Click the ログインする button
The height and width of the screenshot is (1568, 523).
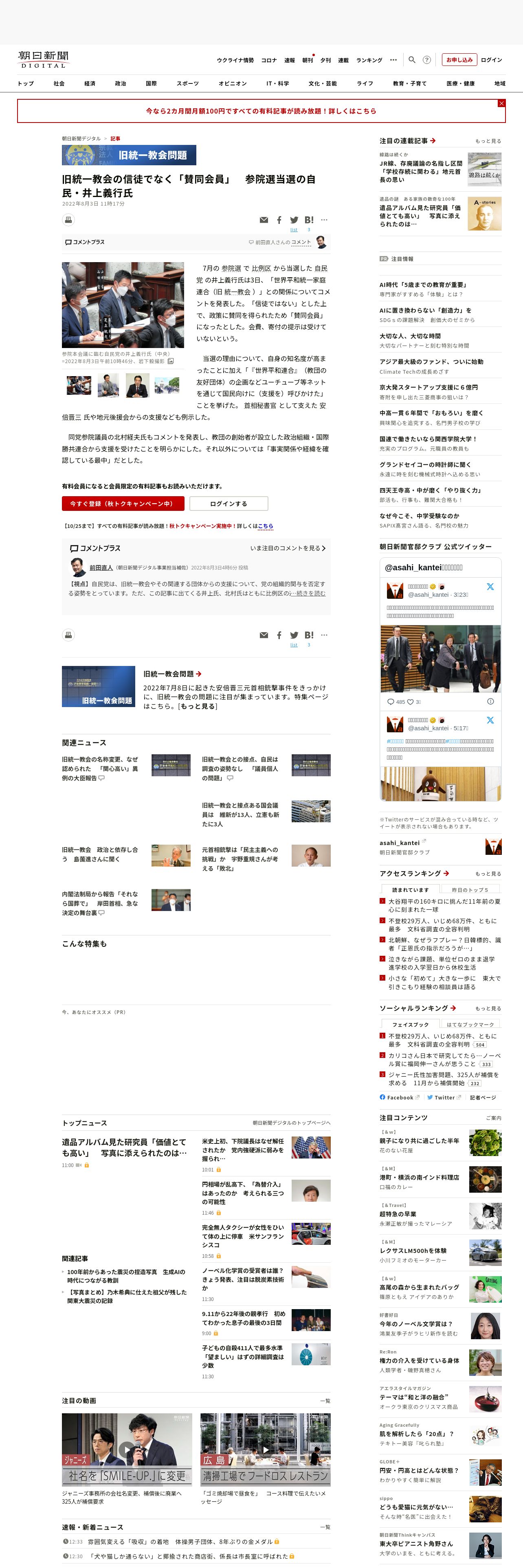coord(229,504)
